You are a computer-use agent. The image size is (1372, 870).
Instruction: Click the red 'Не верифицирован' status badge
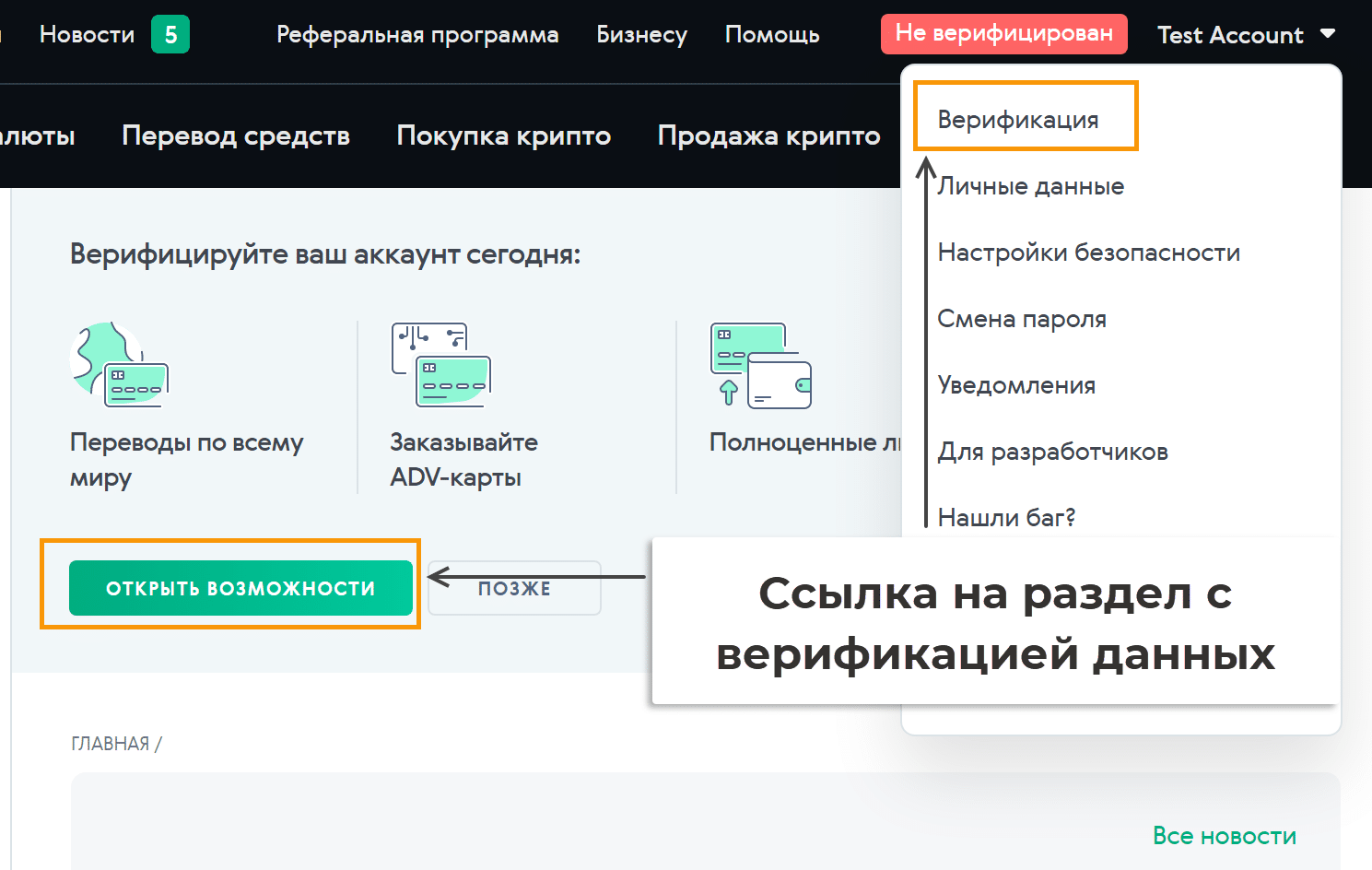pyautogui.click(x=1003, y=34)
